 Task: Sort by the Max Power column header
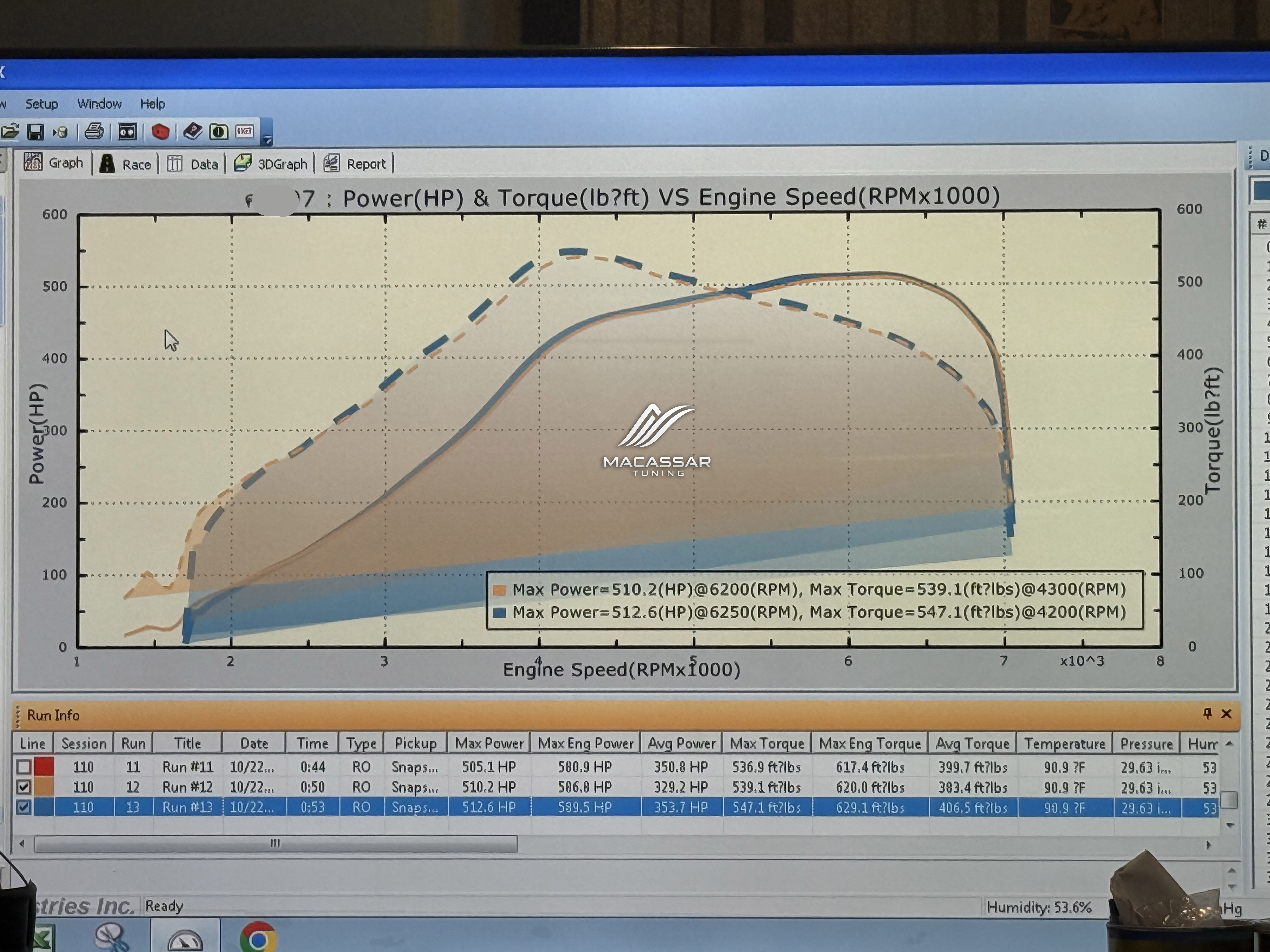click(x=489, y=744)
